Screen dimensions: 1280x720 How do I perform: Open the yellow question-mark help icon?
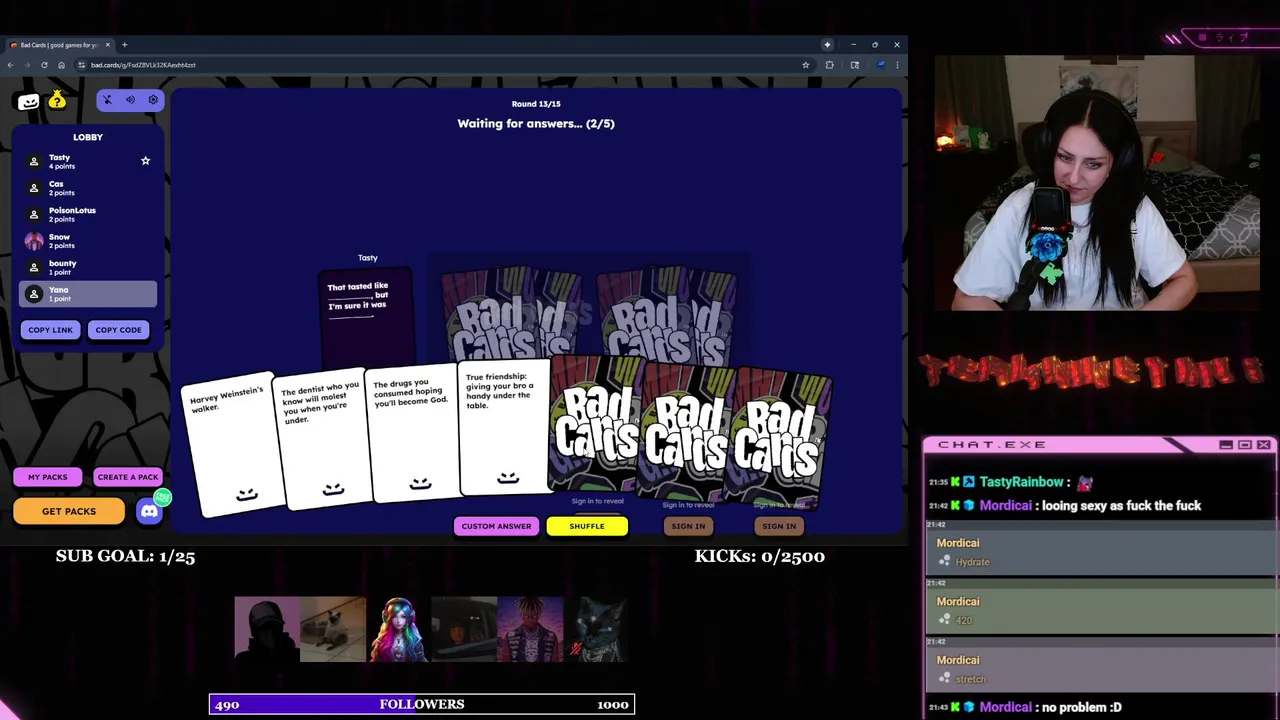tap(57, 99)
